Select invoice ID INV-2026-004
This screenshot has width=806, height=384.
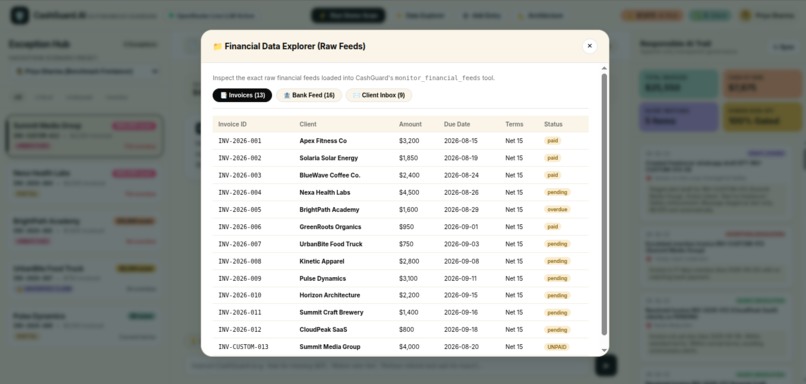(240, 192)
